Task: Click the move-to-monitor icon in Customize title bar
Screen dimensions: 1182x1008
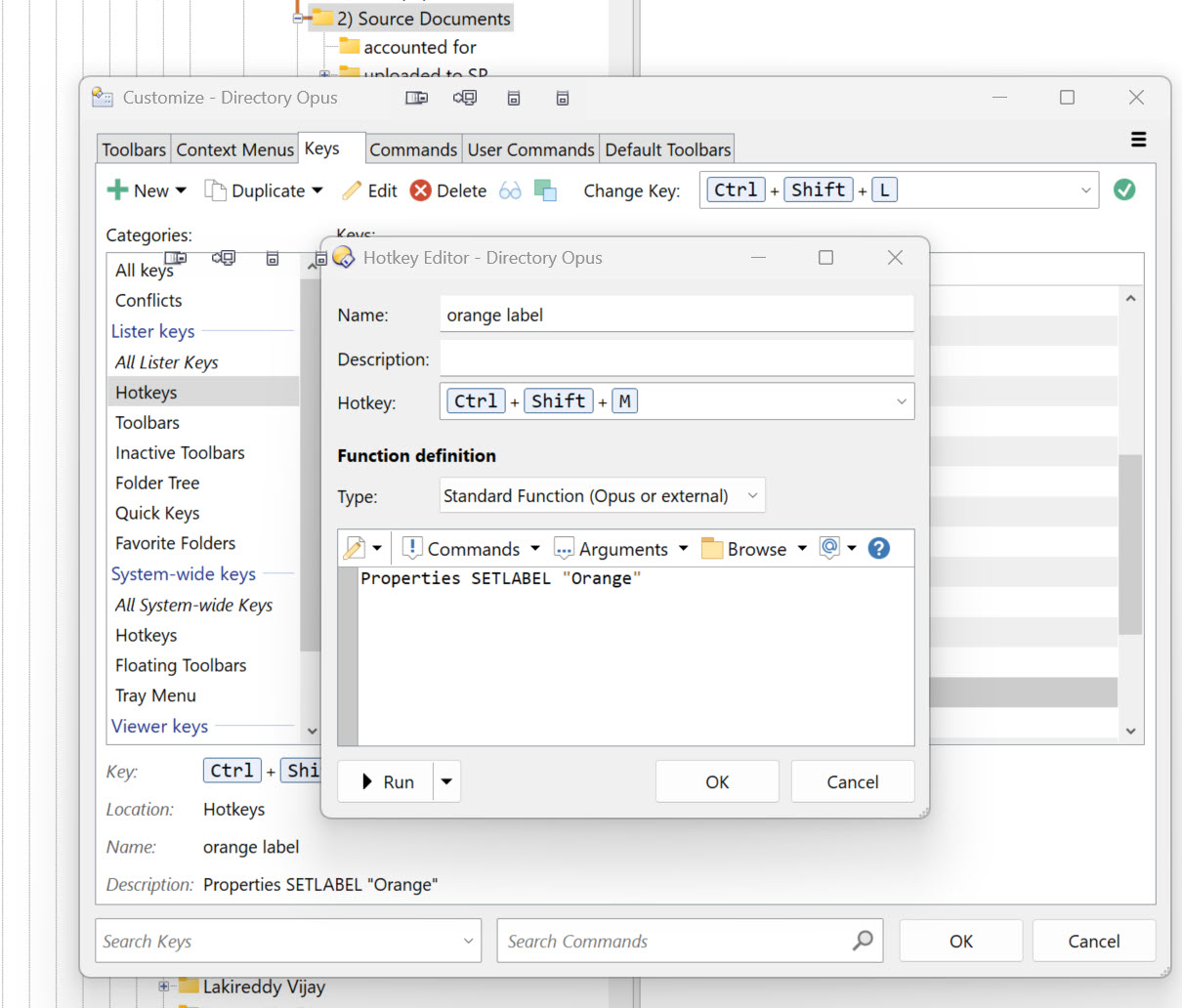Action: [465, 98]
